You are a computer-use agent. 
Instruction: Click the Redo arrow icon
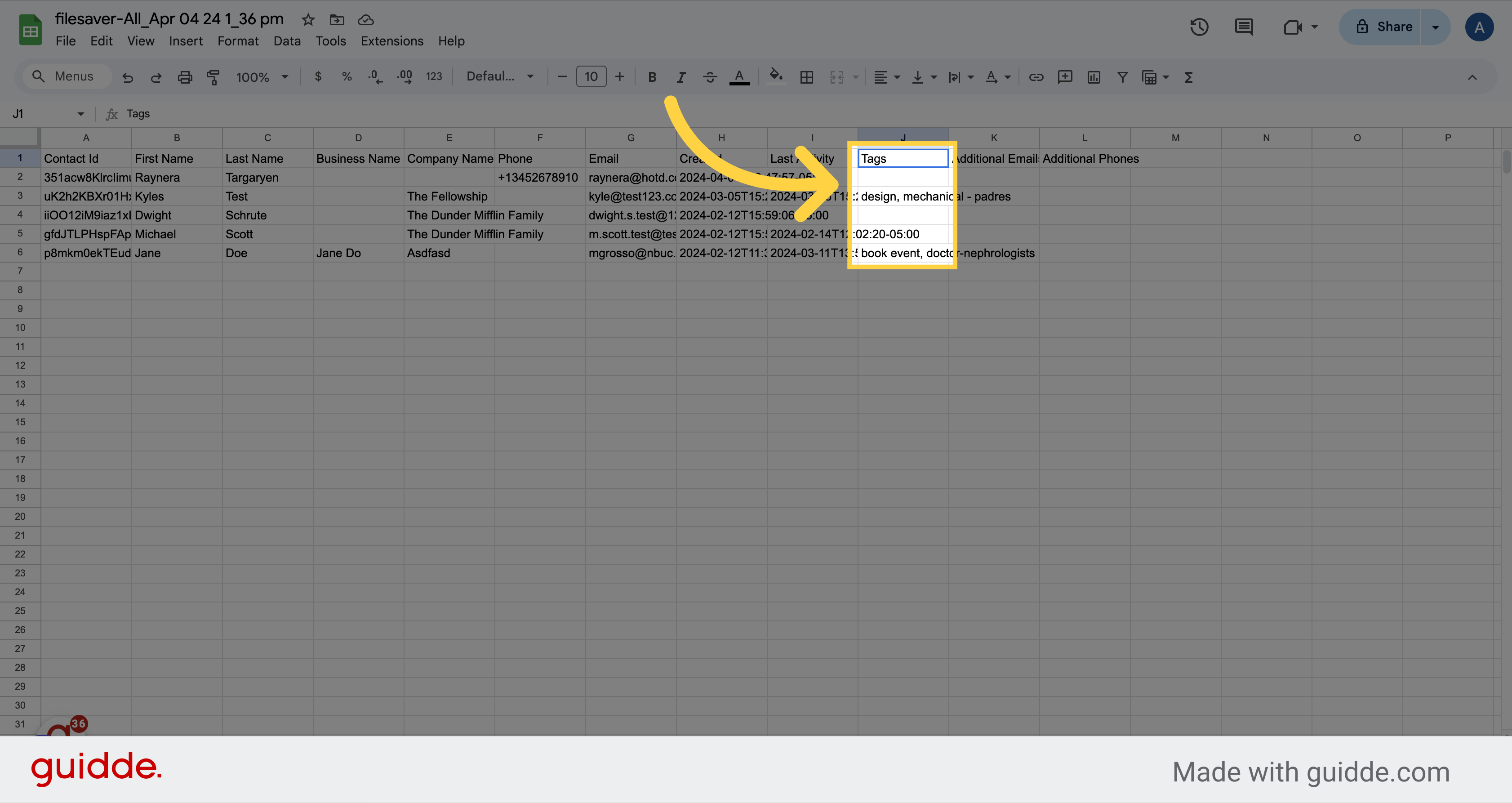(156, 77)
